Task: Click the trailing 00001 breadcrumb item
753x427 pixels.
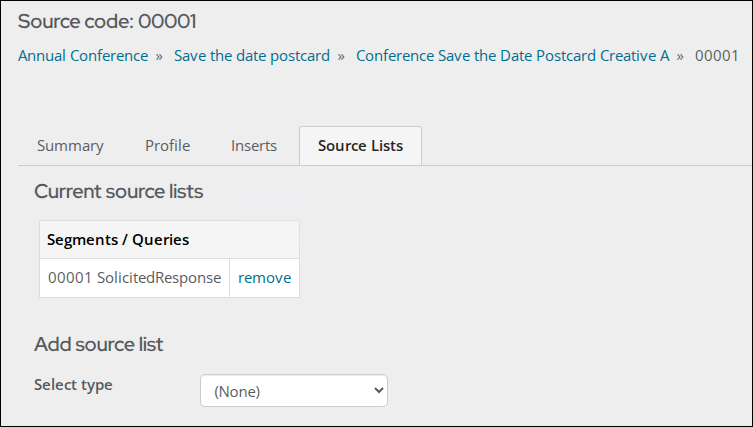Action: (x=716, y=56)
